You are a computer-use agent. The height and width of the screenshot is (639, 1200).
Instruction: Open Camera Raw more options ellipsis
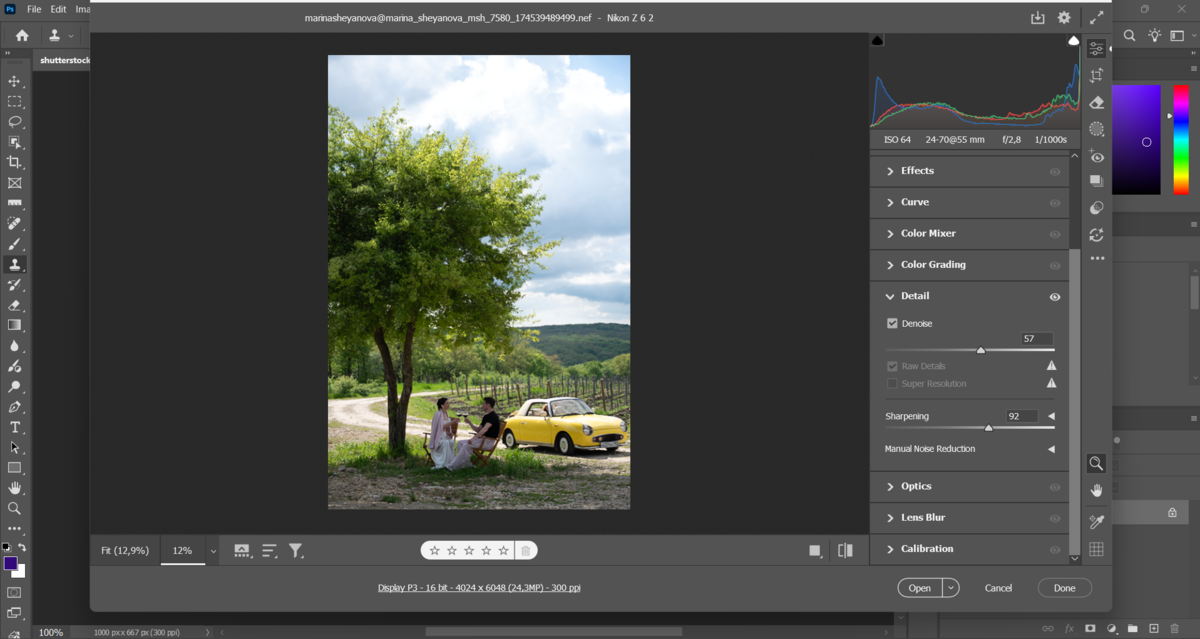pyautogui.click(x=1097, y=258)
